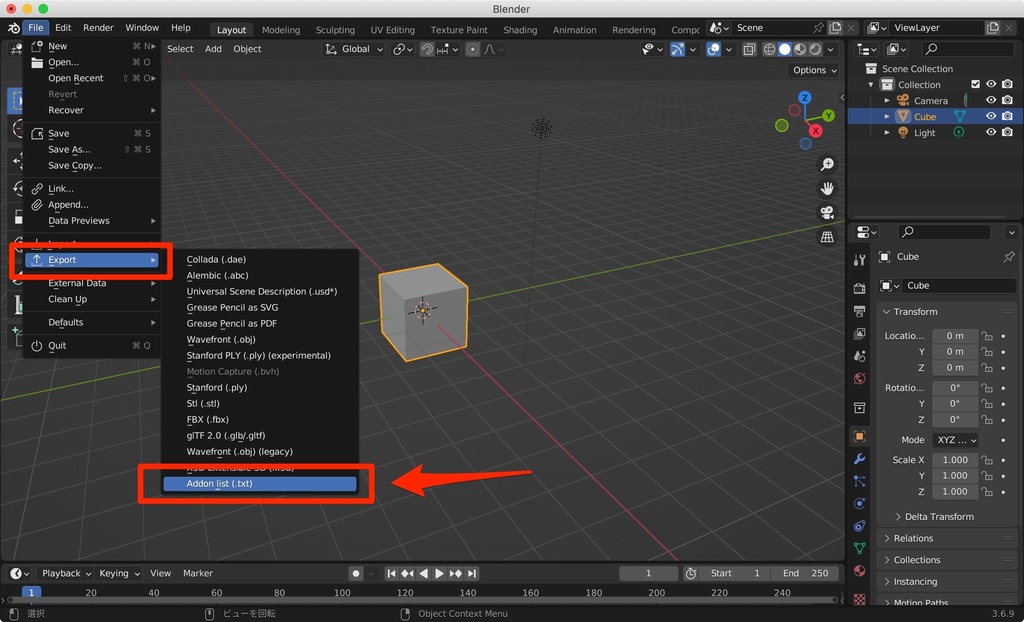The image size is (1024, 622).
Task: Export using FBX (.fbx) menu entry
Action: (210, 419)
